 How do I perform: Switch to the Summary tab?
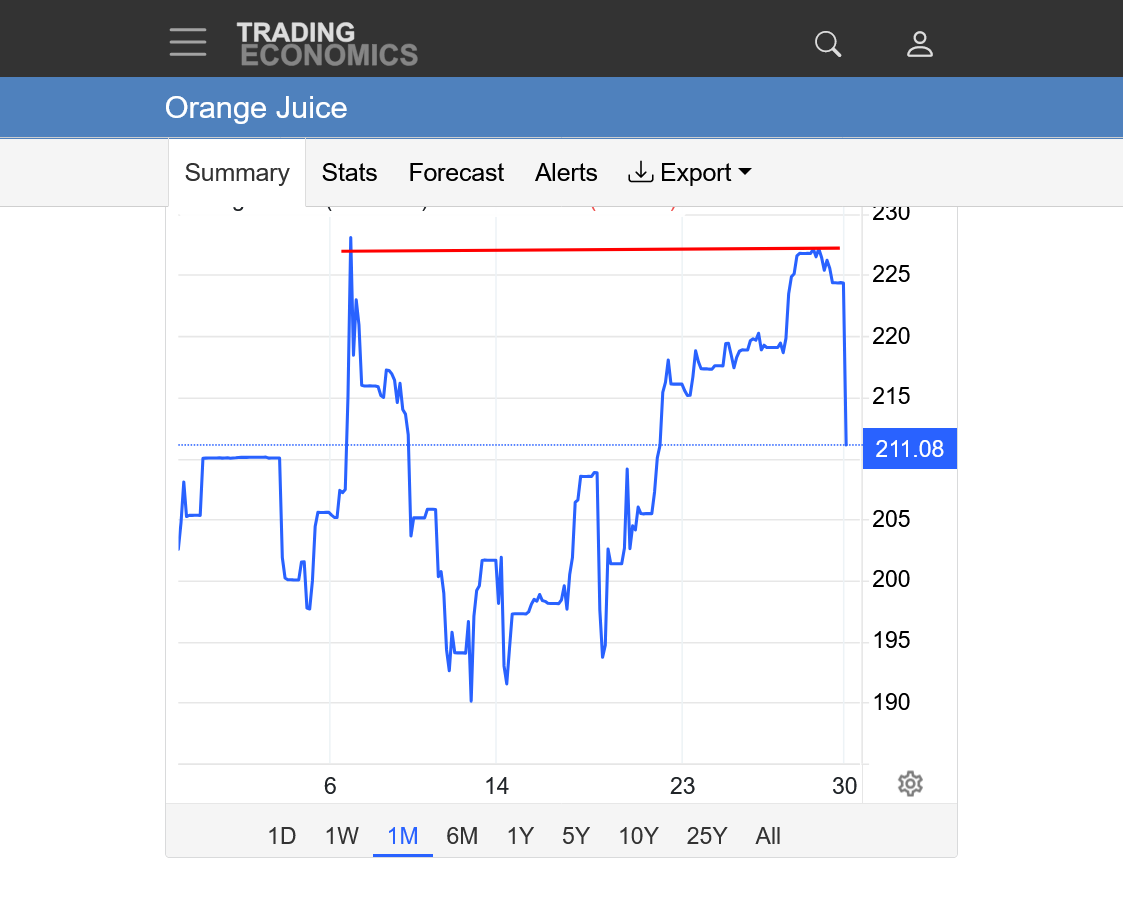[237, 173]
